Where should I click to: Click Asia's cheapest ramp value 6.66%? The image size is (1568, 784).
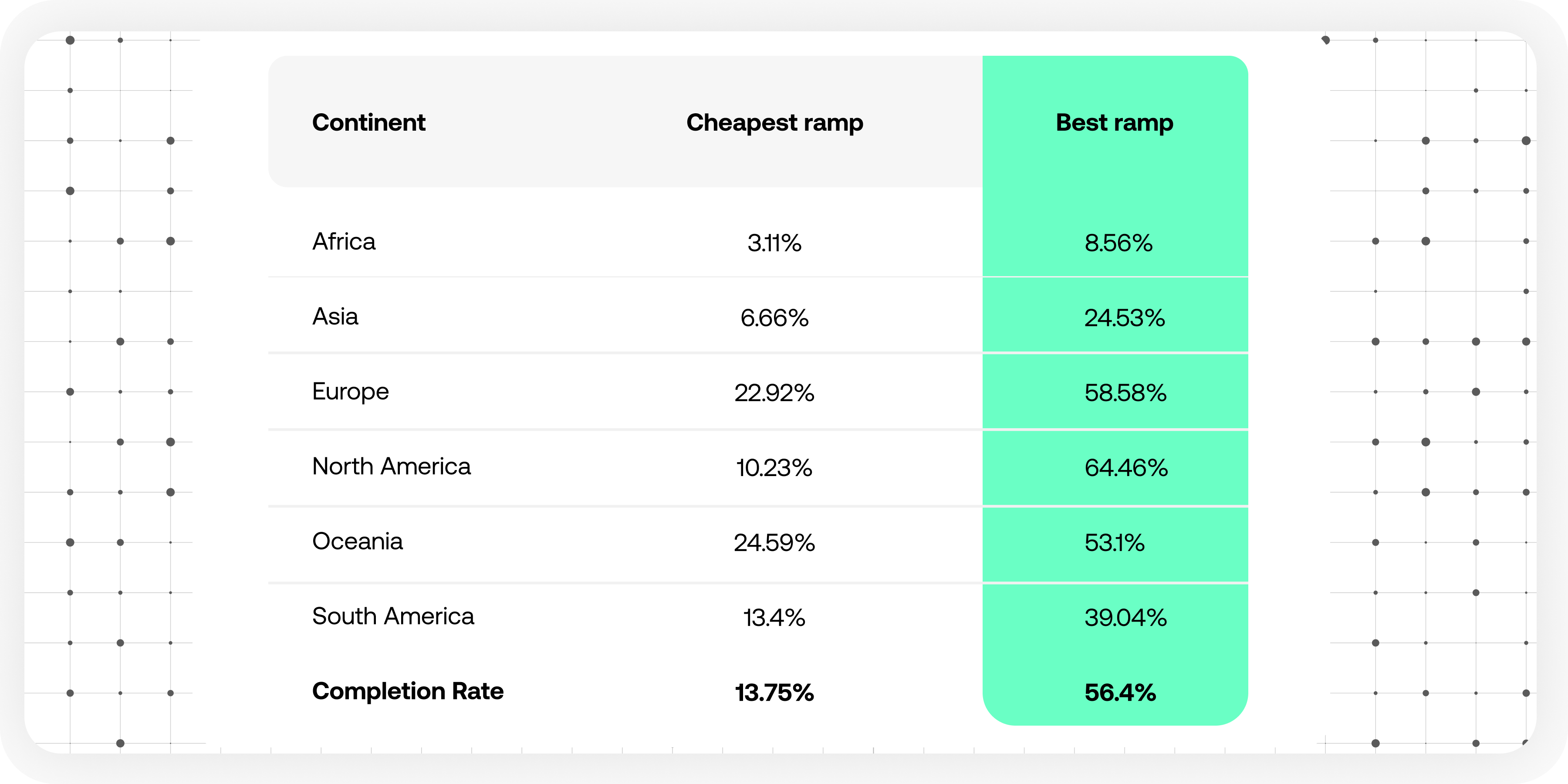[774, 318]
